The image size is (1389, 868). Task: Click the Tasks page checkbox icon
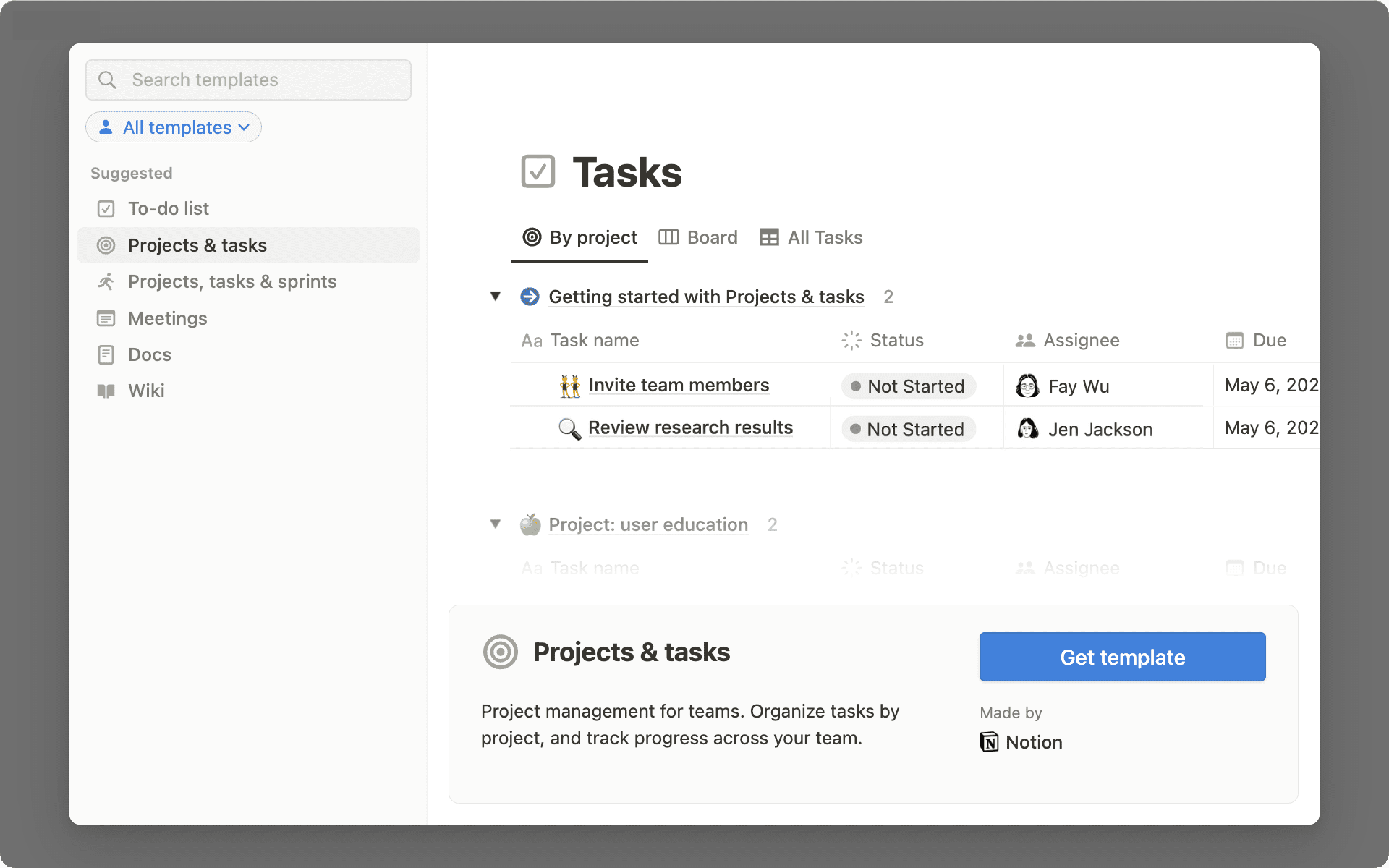pyautogui.click(x=538, y=170)
